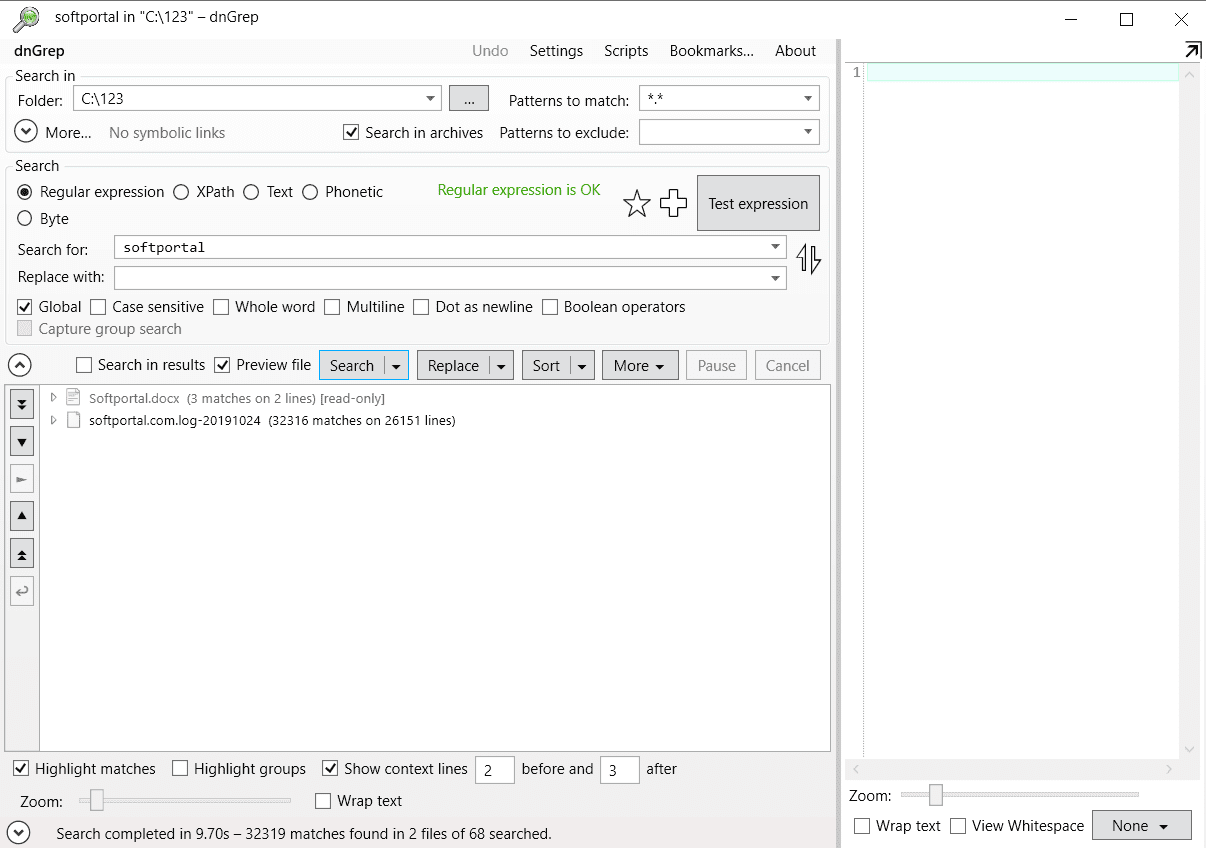Add search to bookmarks with star icon

637,204
